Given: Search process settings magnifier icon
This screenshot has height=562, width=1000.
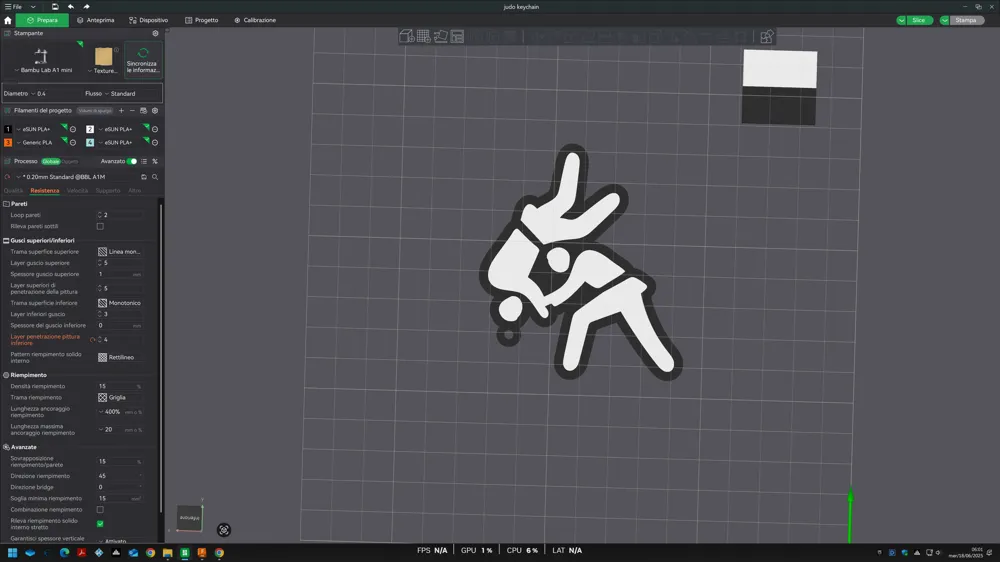Looking at the screenshot, I should click(x=155, y=177).
